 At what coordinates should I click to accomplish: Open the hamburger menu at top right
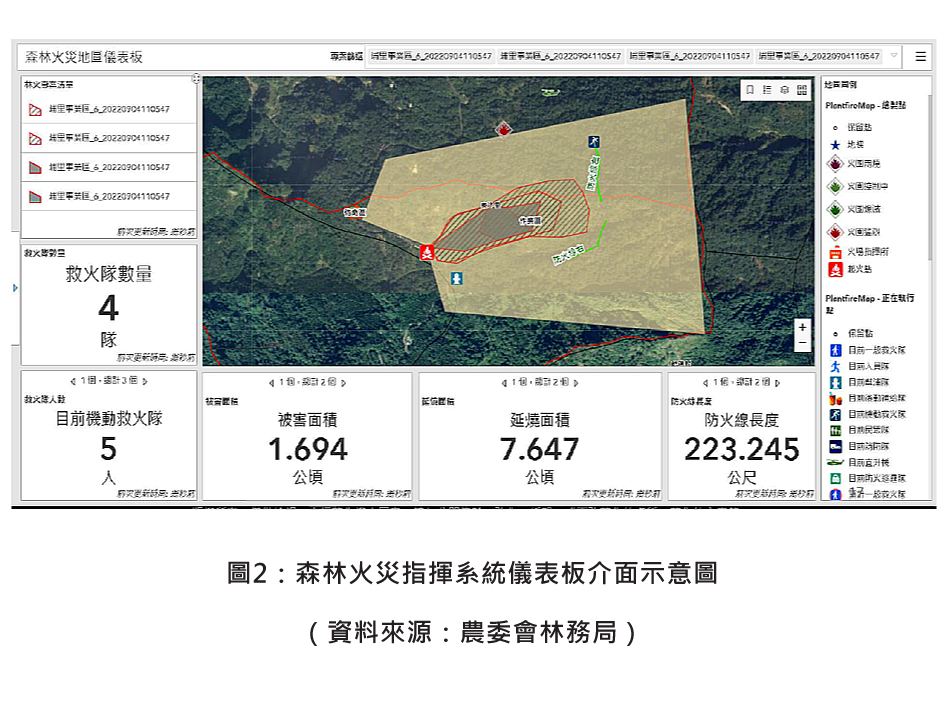(920, 57)
